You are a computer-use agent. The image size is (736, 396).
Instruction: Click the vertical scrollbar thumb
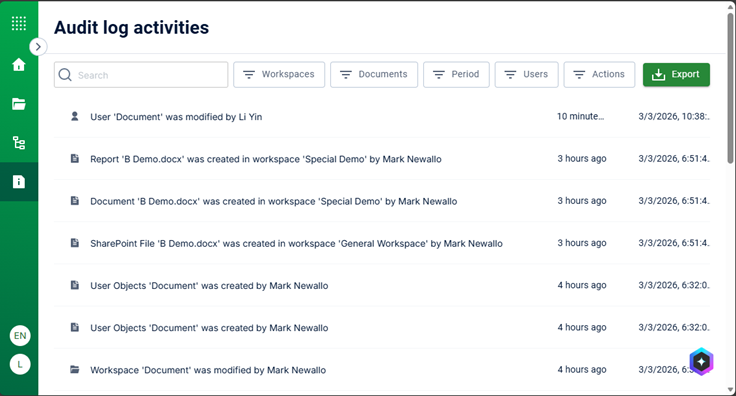[x=730, y=88]
